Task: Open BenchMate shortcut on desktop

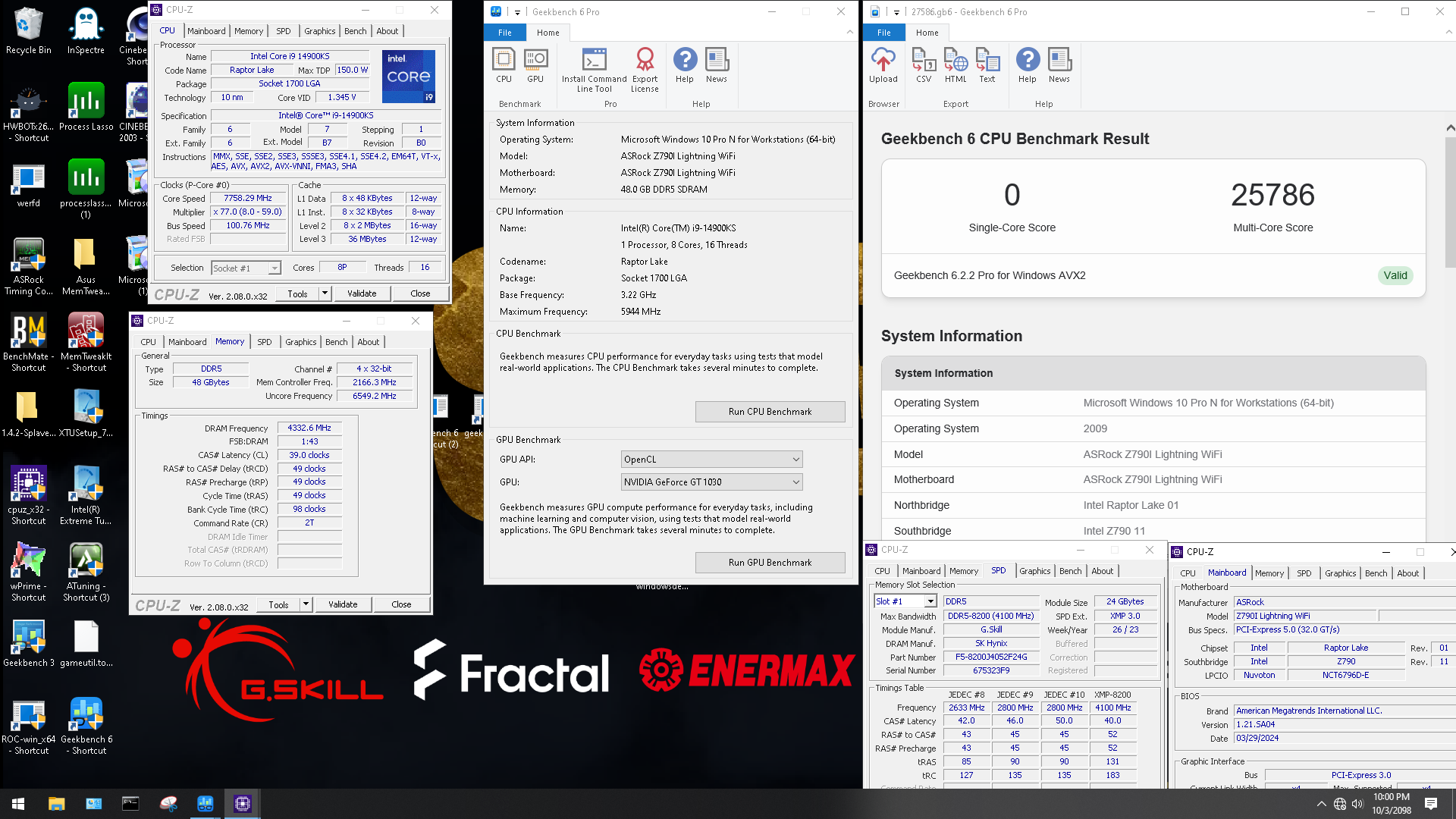Action: (x=29, y=343)
